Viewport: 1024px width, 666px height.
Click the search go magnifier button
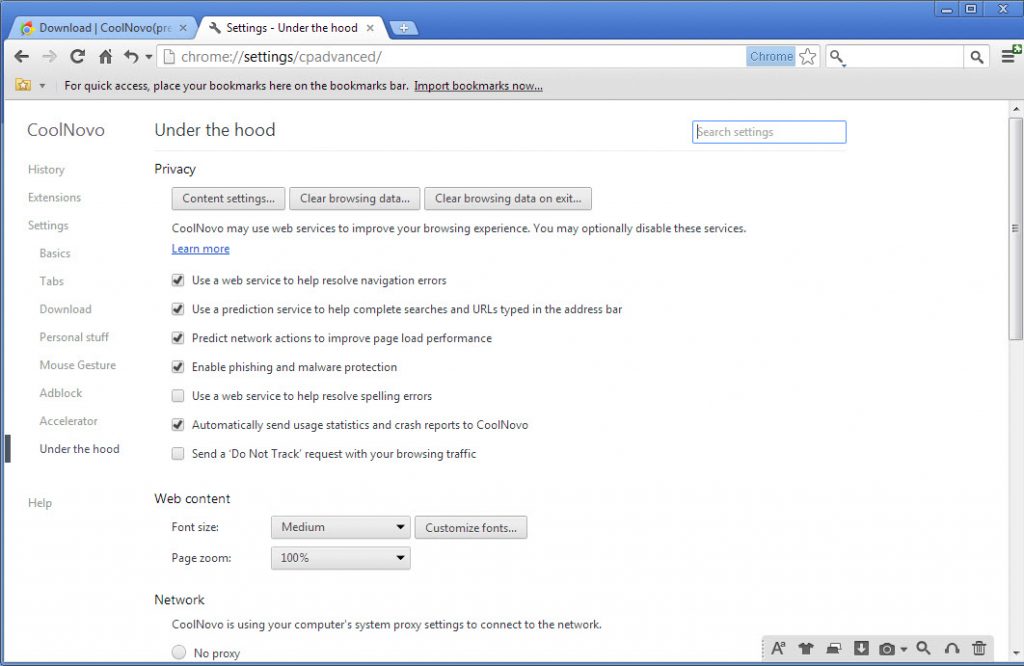976,57
